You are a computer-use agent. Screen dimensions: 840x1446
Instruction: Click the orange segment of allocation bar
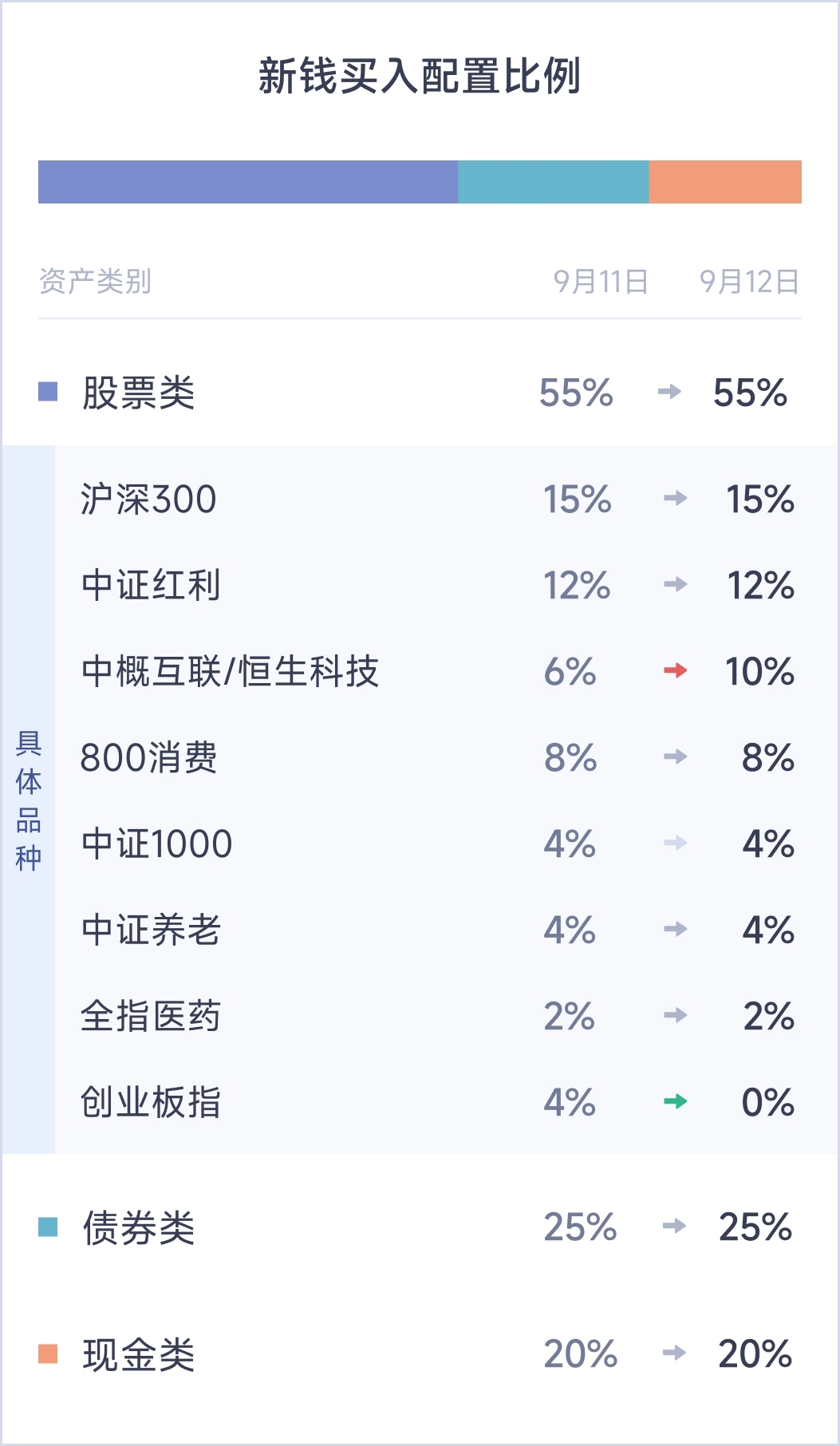coord(725,182)
